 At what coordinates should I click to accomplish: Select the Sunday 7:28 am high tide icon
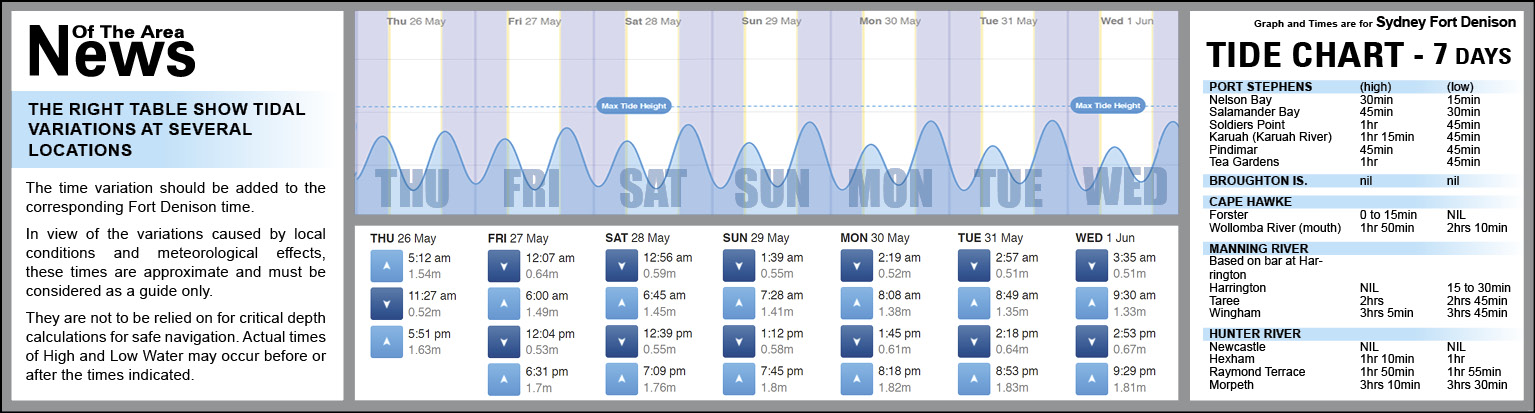[x=738, y=304]
